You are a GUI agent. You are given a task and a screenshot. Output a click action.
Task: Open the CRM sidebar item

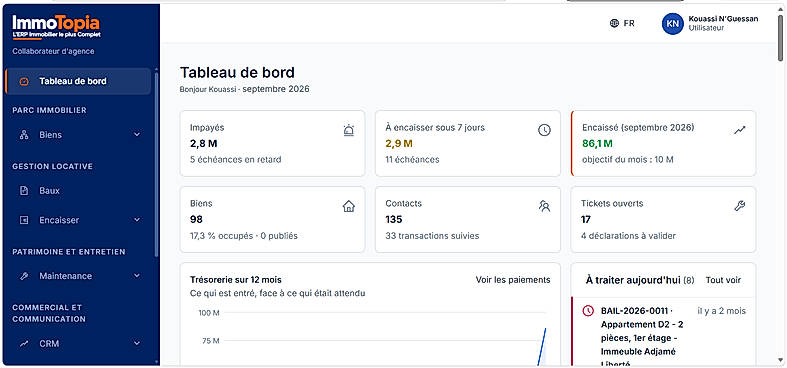tap(78, 344)
